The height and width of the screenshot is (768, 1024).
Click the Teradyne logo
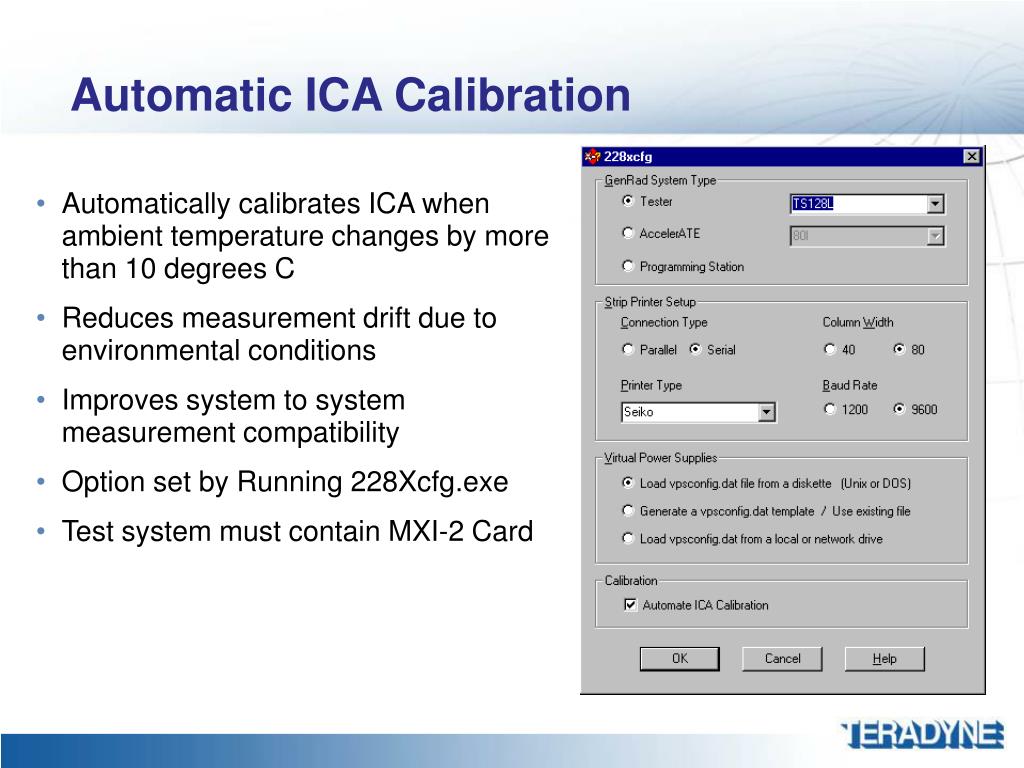click(x=921, y=735)
